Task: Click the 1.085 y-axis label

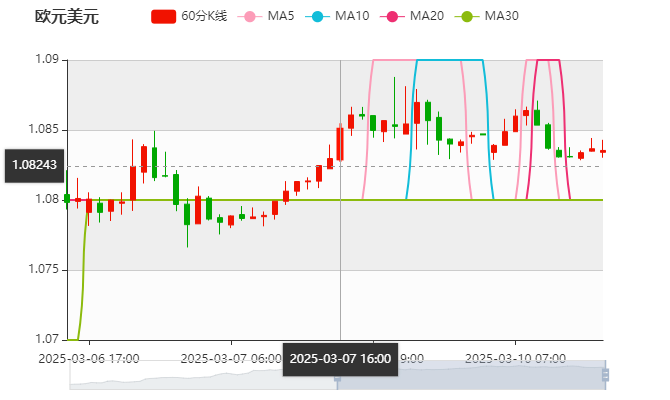Action: [45, 130]
